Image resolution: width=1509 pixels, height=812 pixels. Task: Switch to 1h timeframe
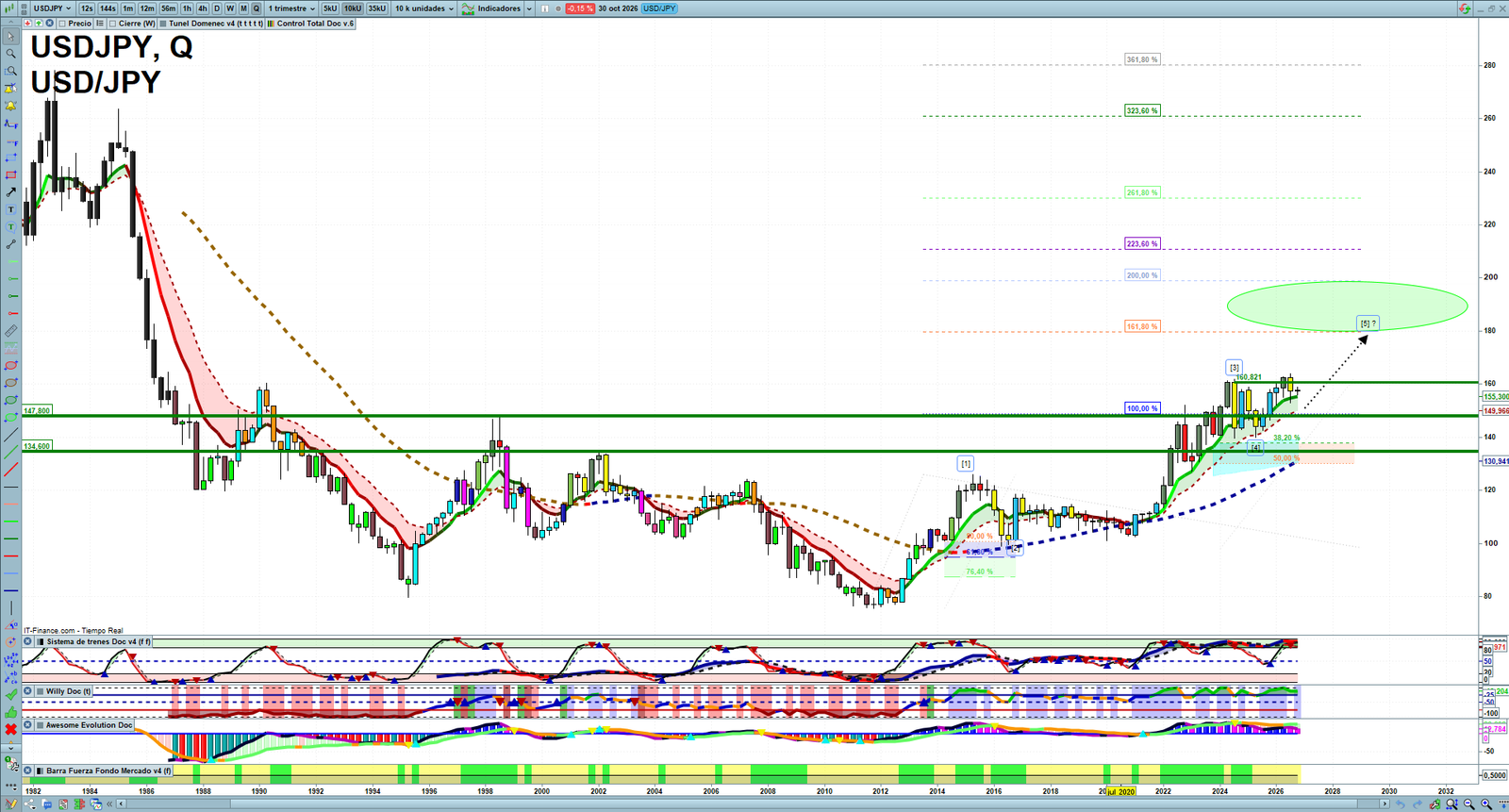187,8
